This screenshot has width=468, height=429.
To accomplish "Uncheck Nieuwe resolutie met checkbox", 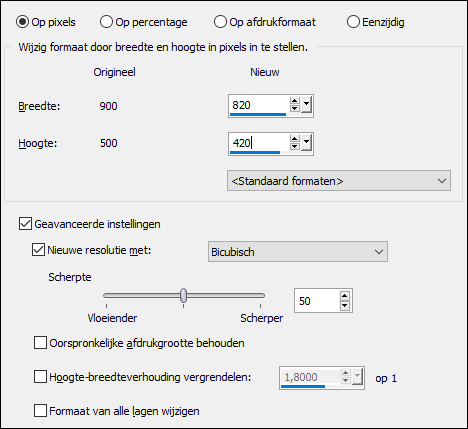I will pyautogui.click(x=38, y=250).
